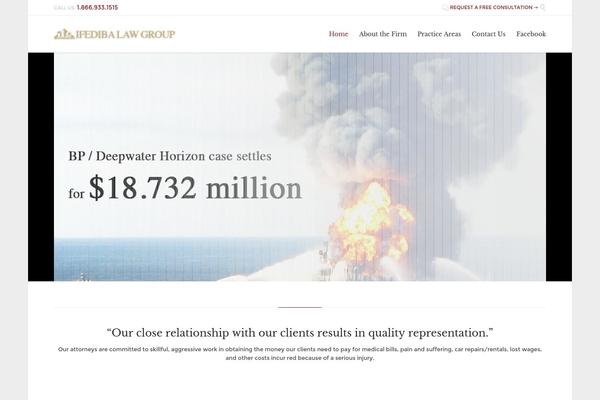
Task: Open the Facebook link in navigation
Action: (531, 34)
